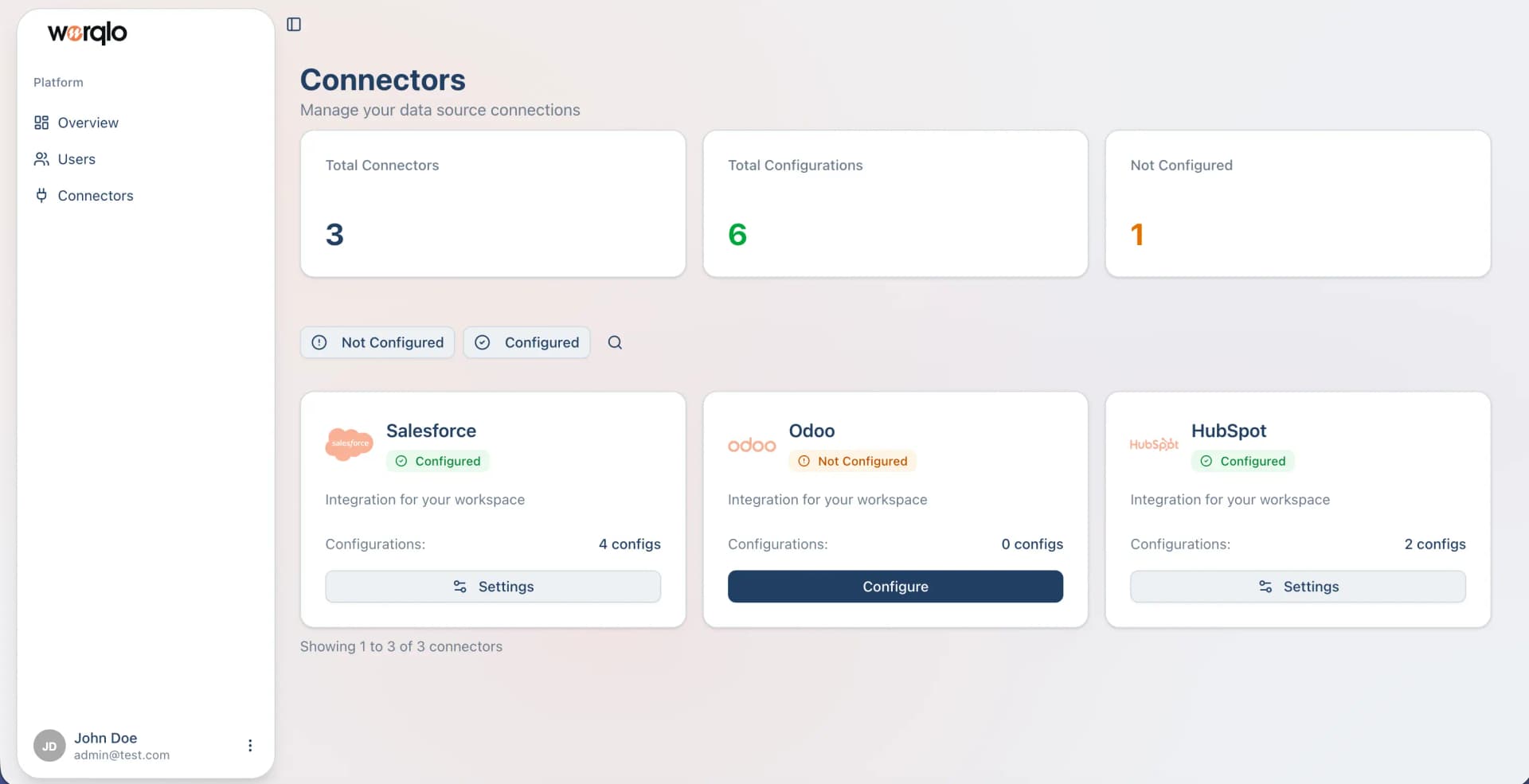Toggle the Configured filter
The height and width of the screenshot is (784, 1529).
[526, 342]
